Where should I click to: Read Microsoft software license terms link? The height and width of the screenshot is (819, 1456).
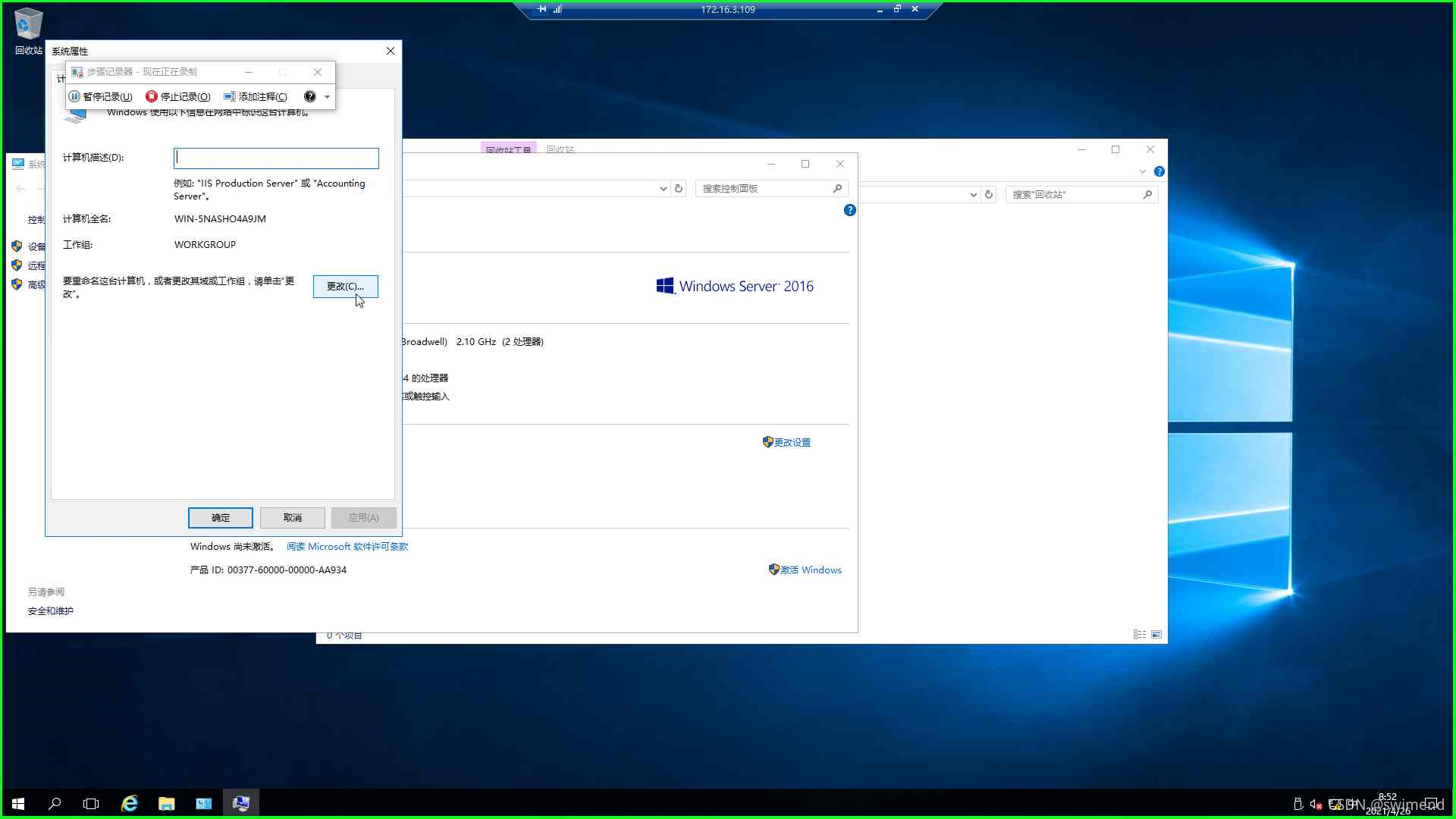pos(347,546)
